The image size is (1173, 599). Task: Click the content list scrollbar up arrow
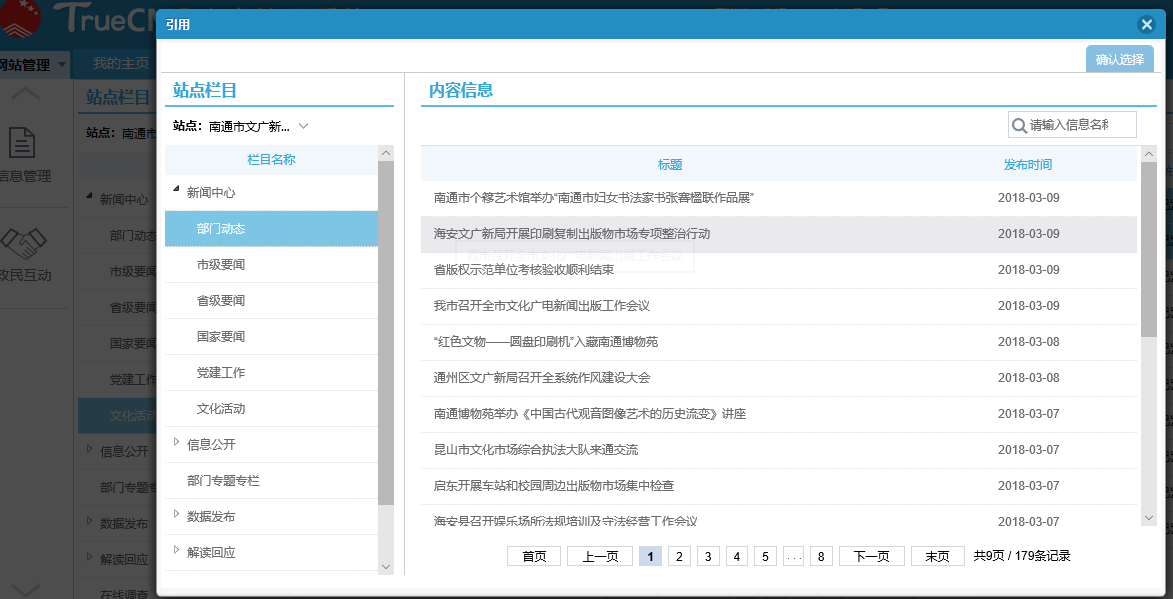[x=1149, y=153]
